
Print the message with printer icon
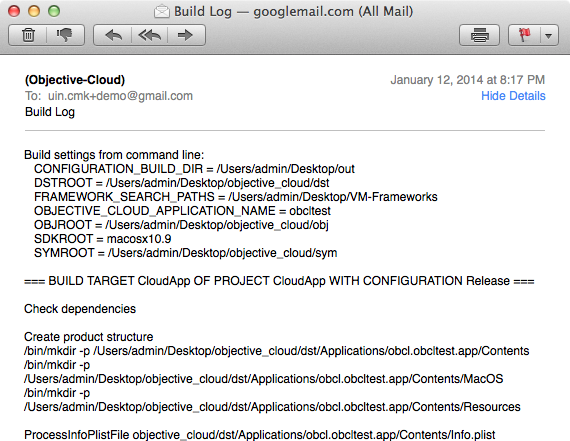479,35
